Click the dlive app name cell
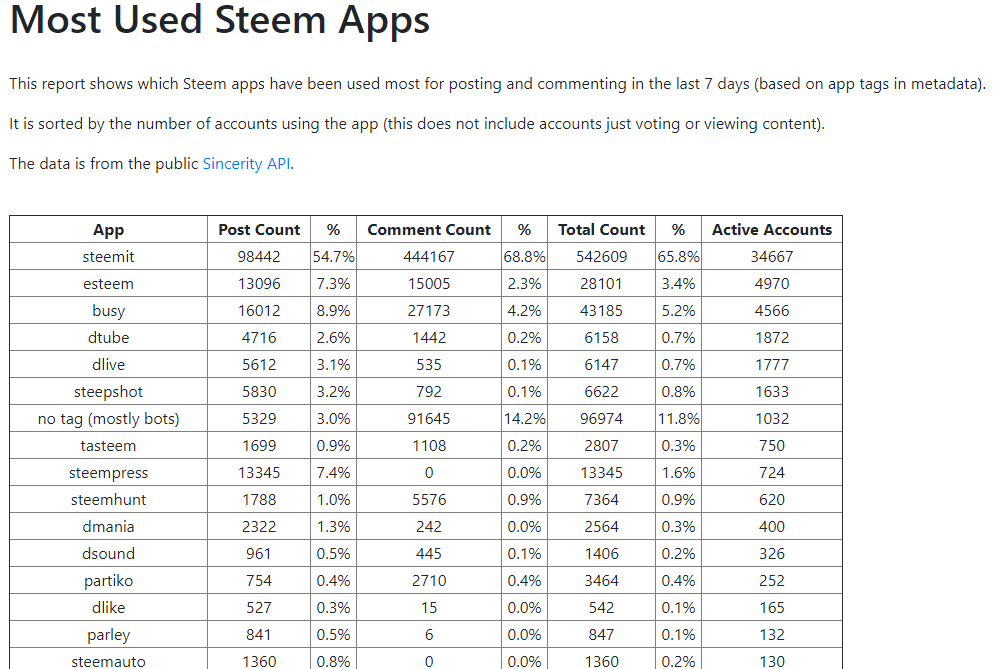The image size is (993, 669). [x=108, y=365]
